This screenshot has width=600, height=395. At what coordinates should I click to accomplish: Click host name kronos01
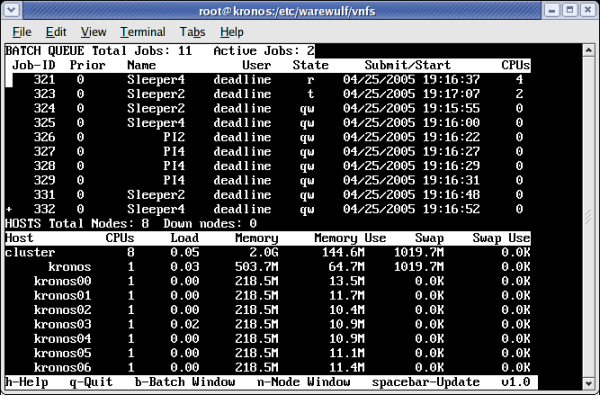pos(62,295)
